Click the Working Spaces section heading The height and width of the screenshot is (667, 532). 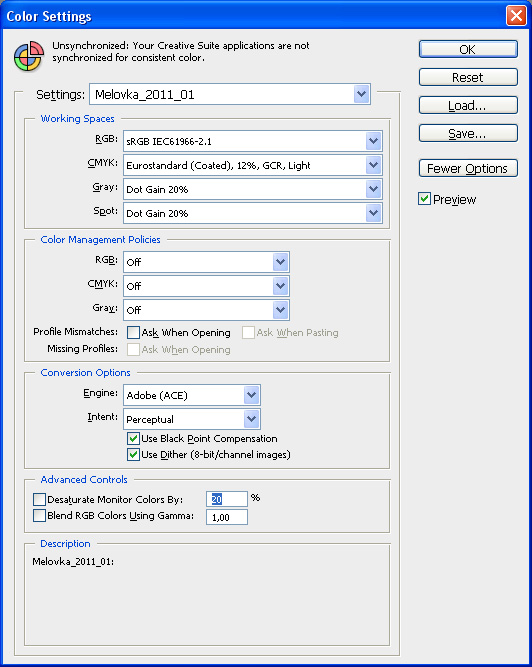(77, 119)
